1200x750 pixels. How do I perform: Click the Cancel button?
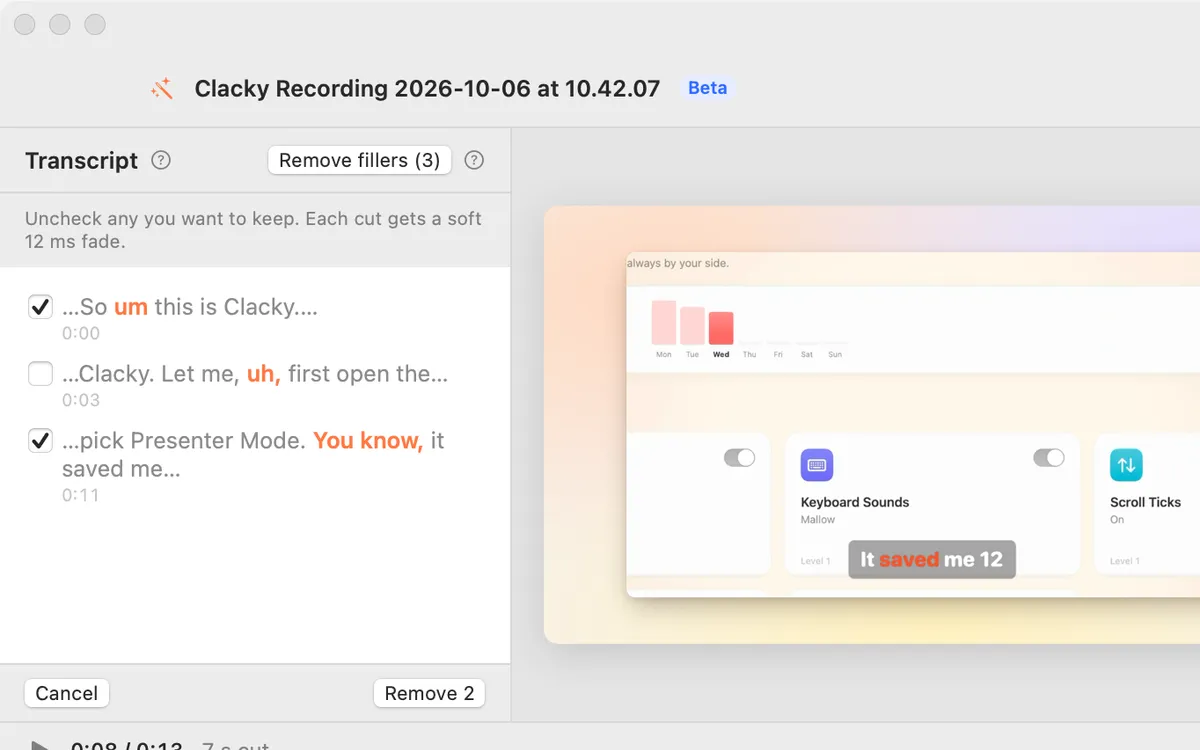tap(67, 693)
